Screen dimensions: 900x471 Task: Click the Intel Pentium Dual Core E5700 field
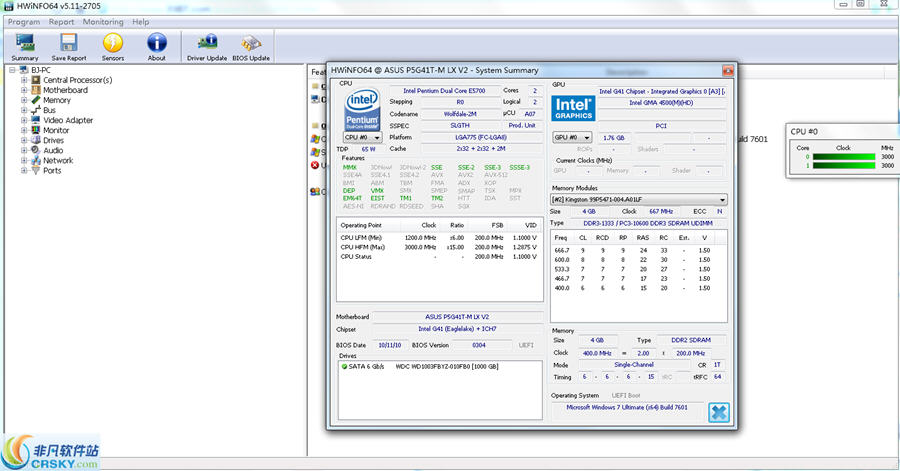click(x=444, y=91)
